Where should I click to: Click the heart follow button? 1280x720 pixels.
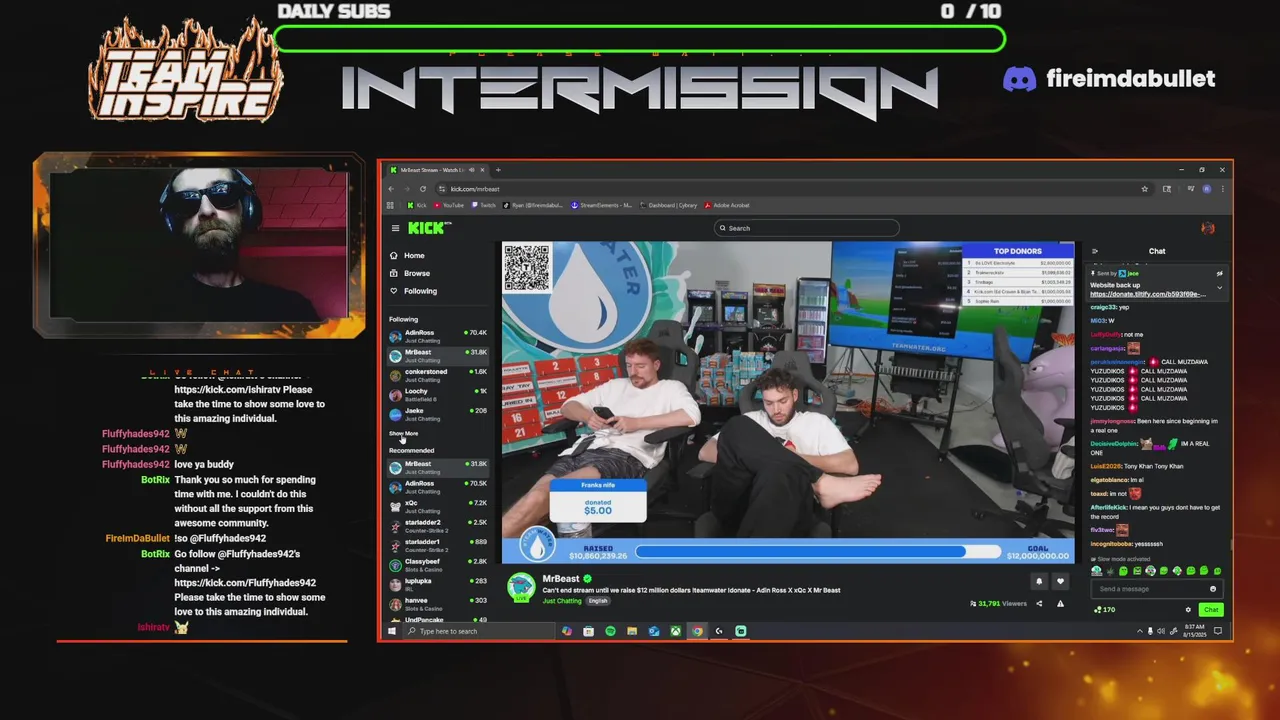pyautogui.click(x=1061, y=581)
